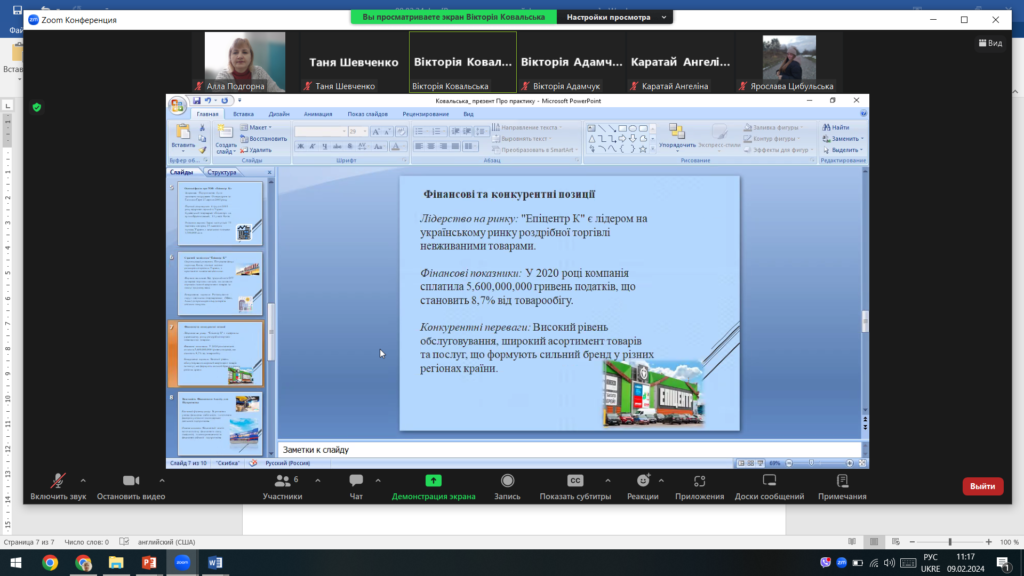Click Save icon in PowerPoint quick access toolbar
The width and height of the screenshot is (1024, 576).
[x=196, y=101]
